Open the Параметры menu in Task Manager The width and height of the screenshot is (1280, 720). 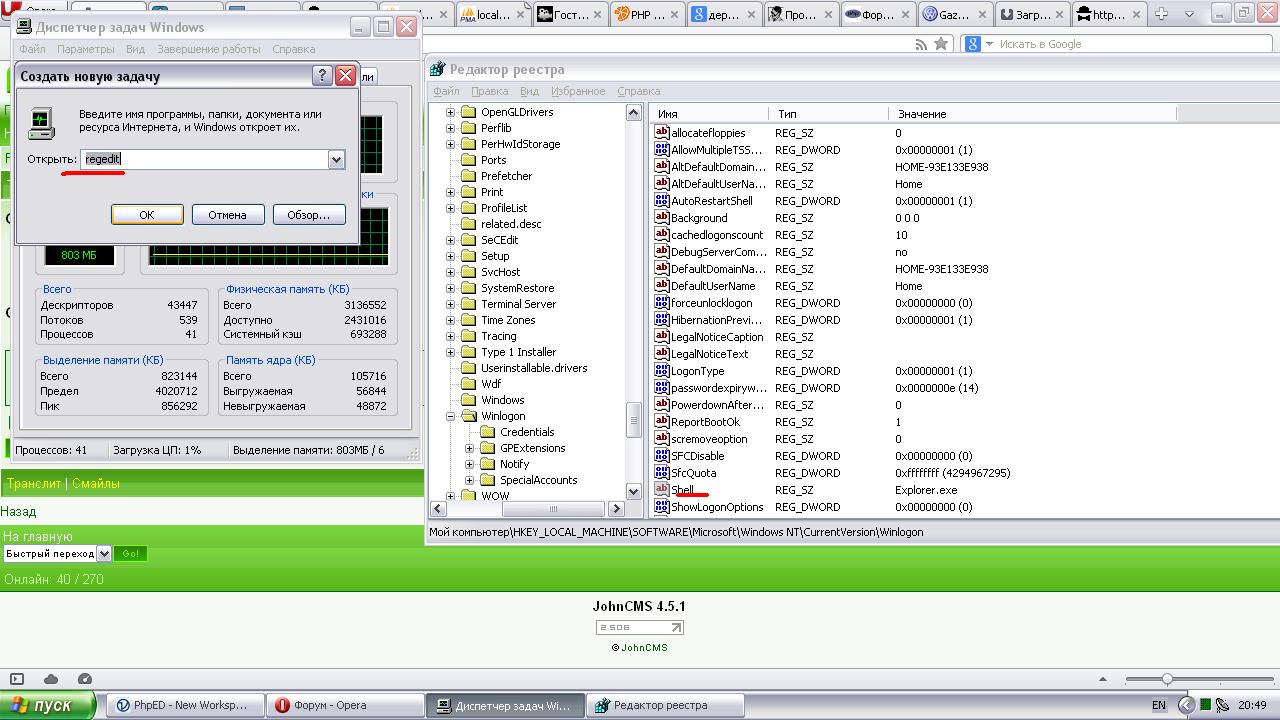(85, 49)
